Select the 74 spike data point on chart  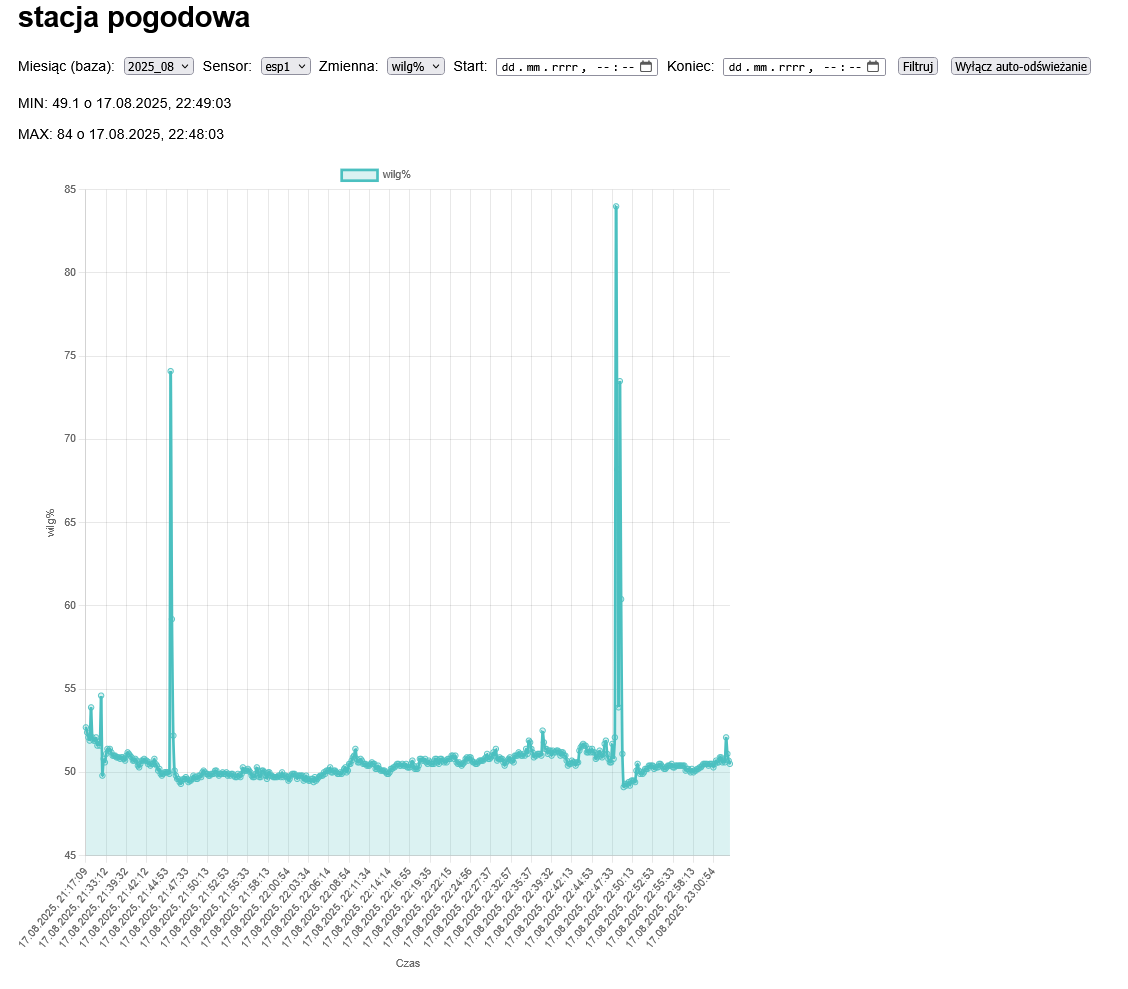point(171,371)
